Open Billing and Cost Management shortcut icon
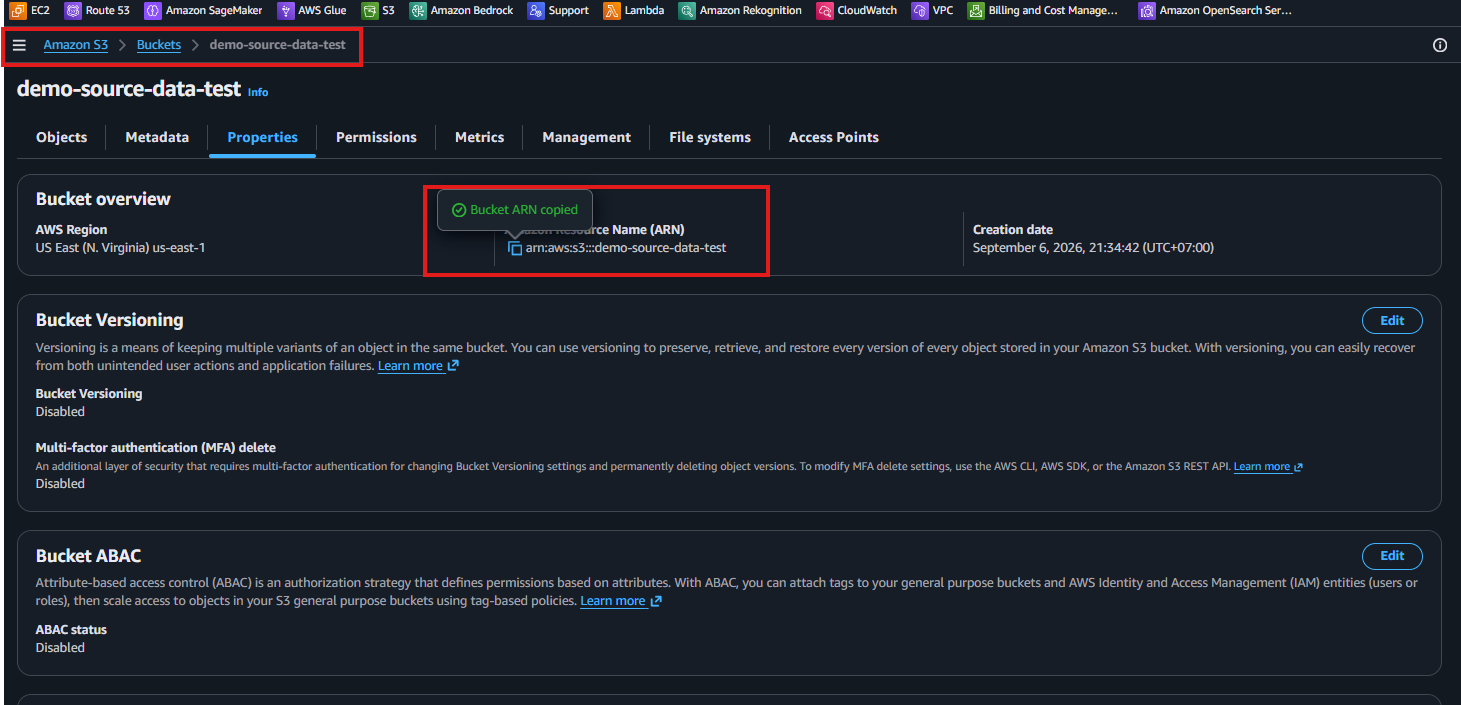 (975, 11)
